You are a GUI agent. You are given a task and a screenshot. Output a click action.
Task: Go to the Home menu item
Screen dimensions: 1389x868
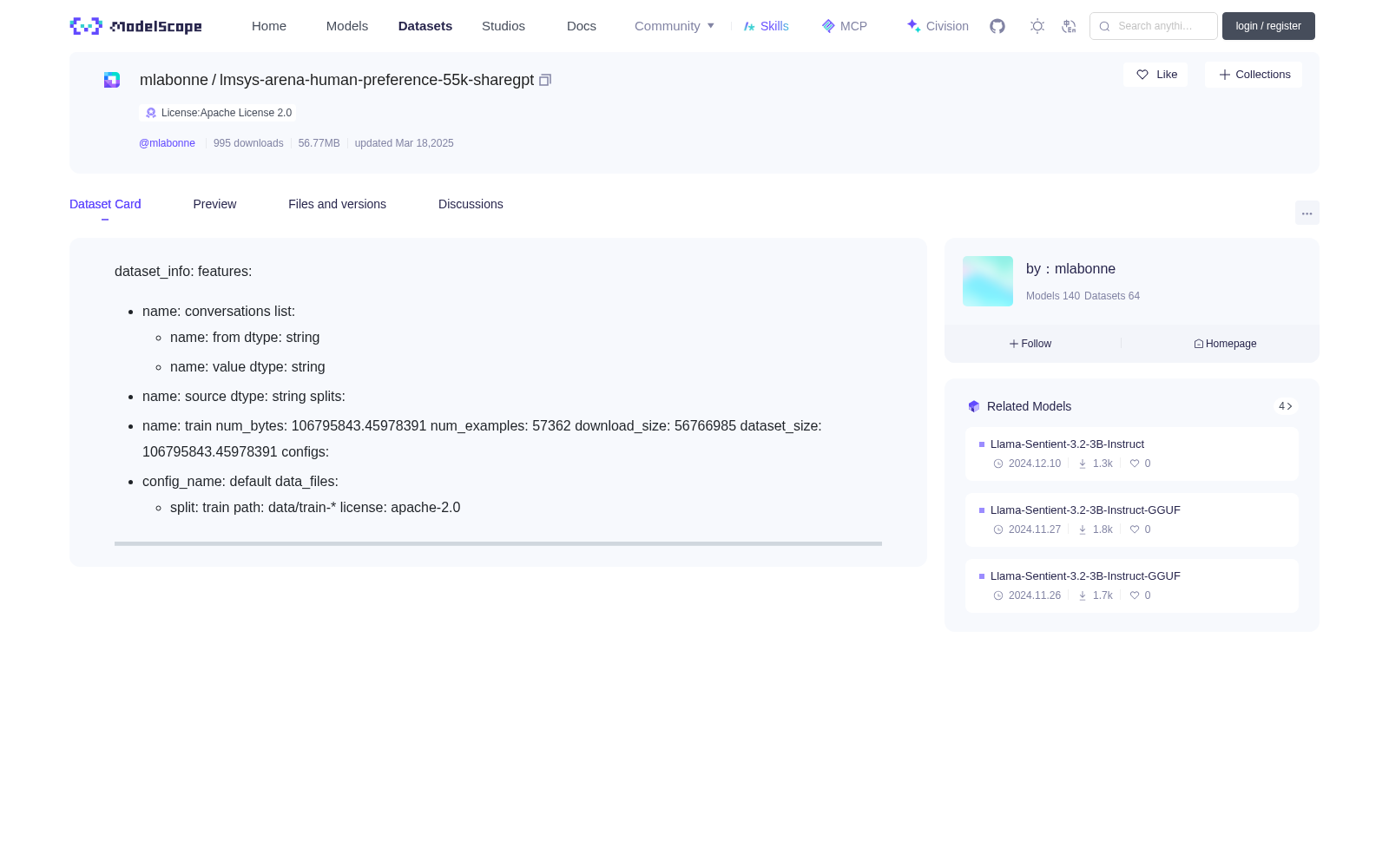point(269,26)
